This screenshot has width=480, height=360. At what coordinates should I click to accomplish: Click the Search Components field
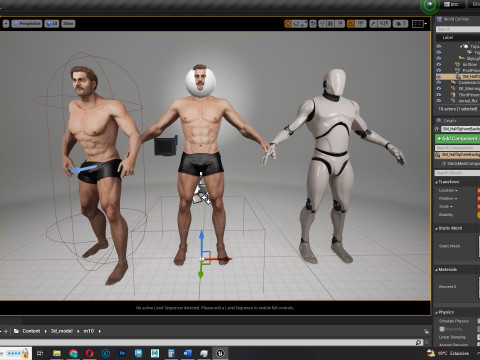click(x=457, y=148)
